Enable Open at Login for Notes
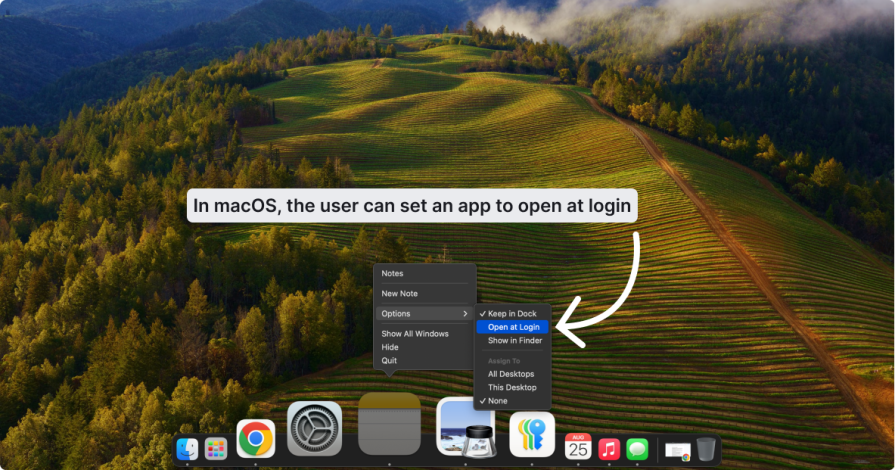 (513, 327)
